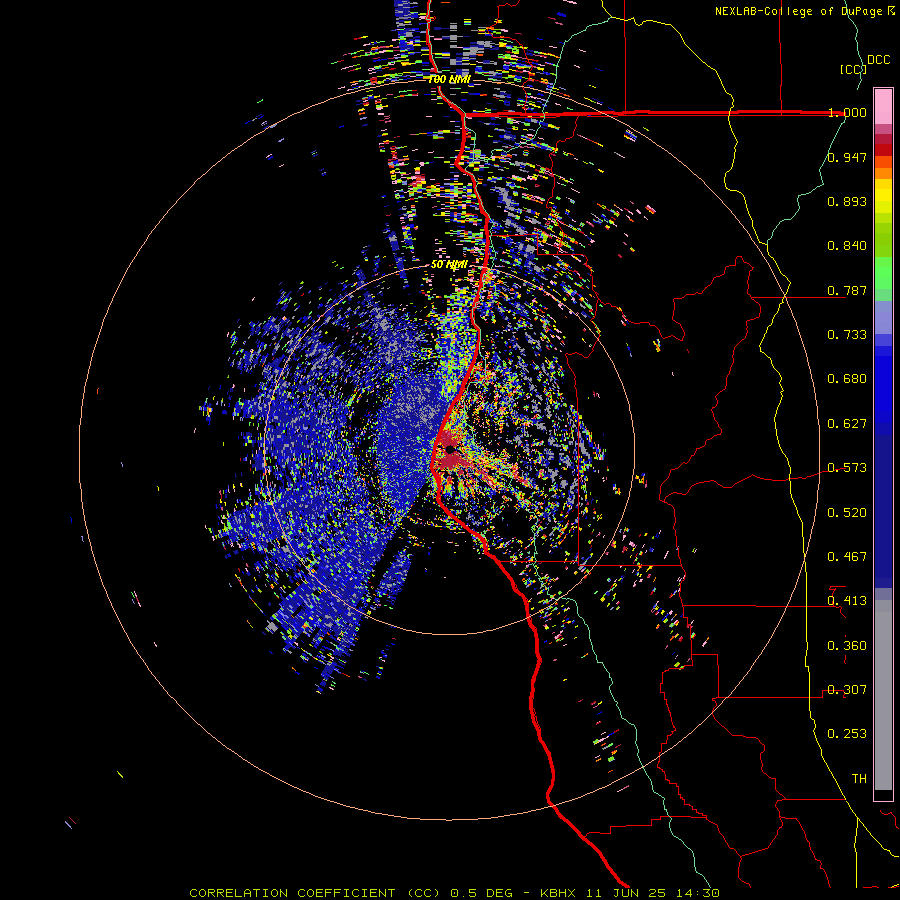Click the '[CC]' label above the color scale
This screenshot has width=900, height=900.
click(x=853, y=69)
